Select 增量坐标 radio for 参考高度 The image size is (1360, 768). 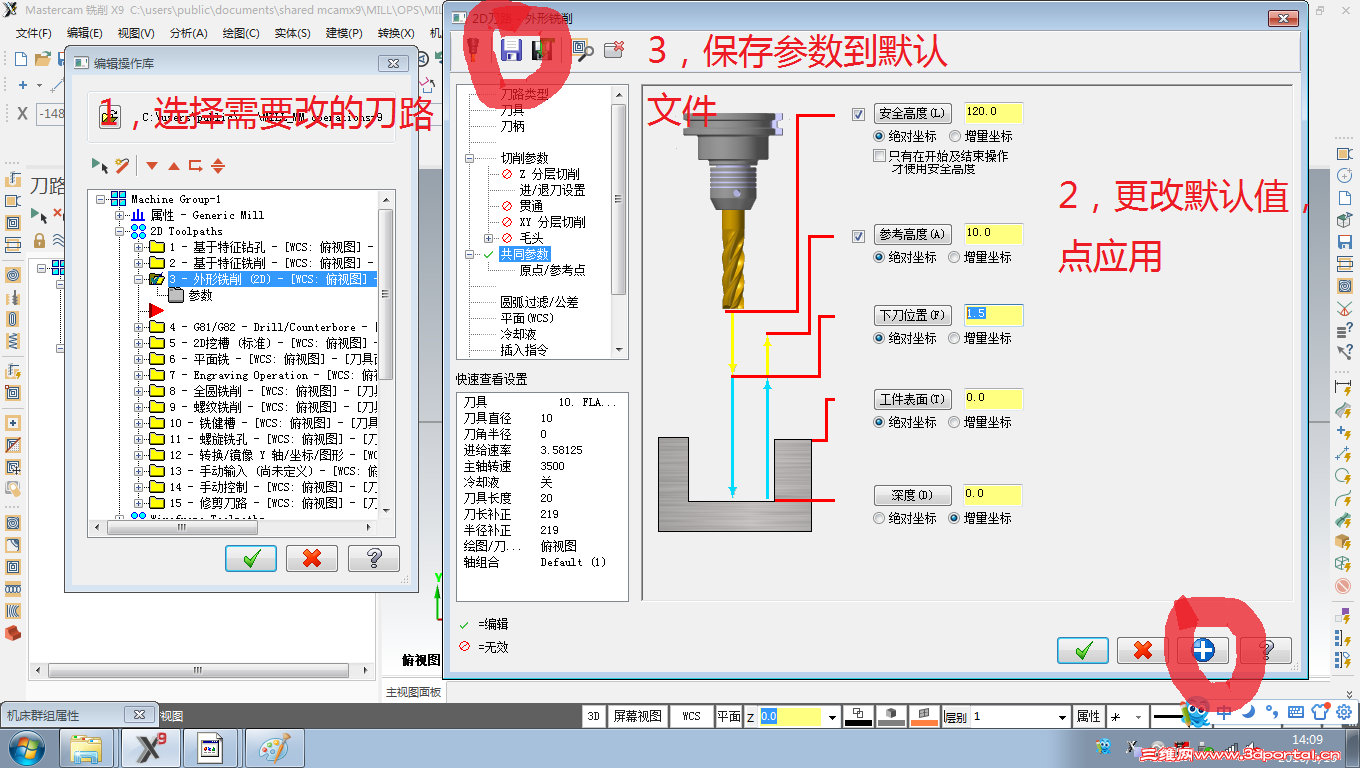click(955, 258)
